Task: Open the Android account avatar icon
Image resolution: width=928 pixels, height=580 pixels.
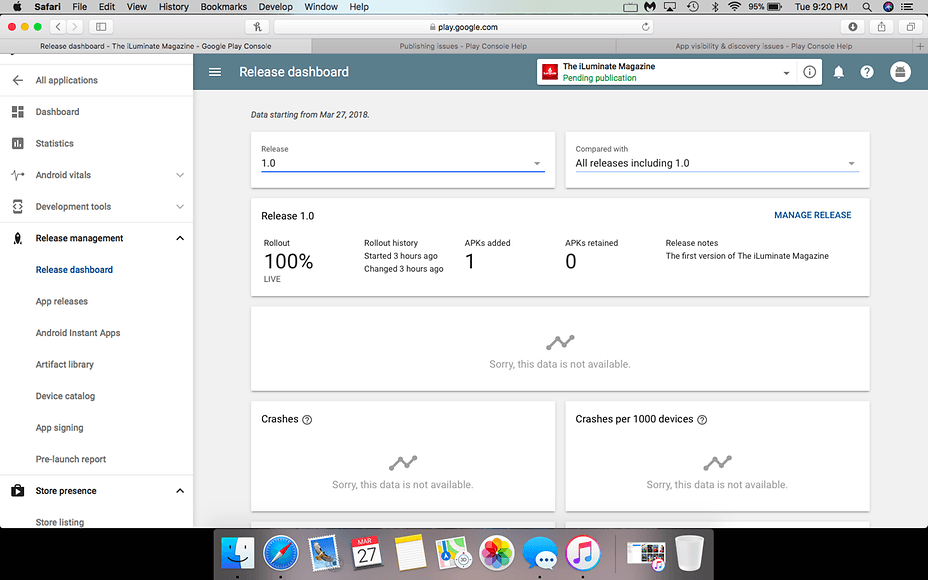Action: pyautogui.click(x=900, y=72)
